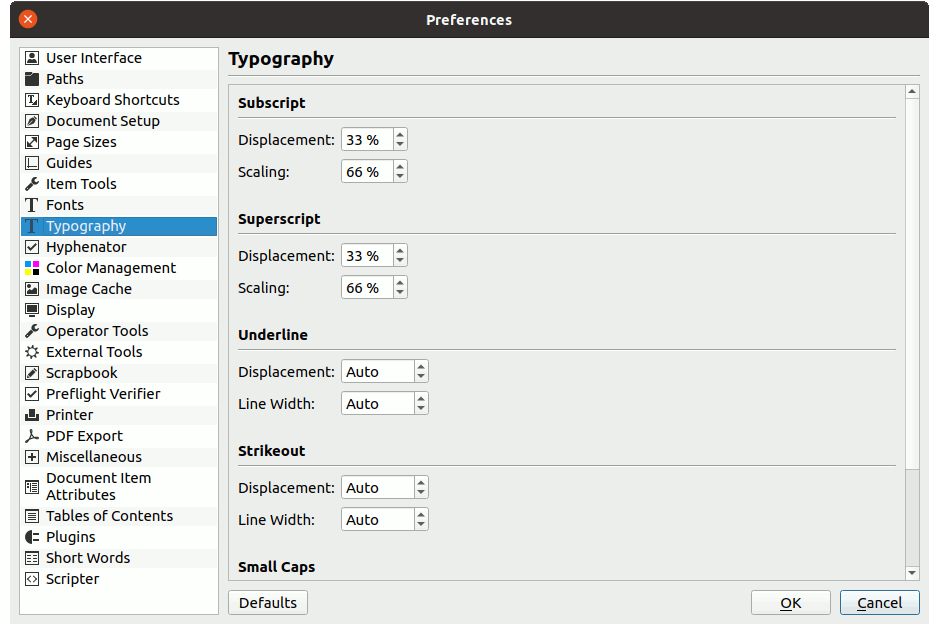Click the User Interface icon in sidebar
939x634 pixels.
[32, 58]
